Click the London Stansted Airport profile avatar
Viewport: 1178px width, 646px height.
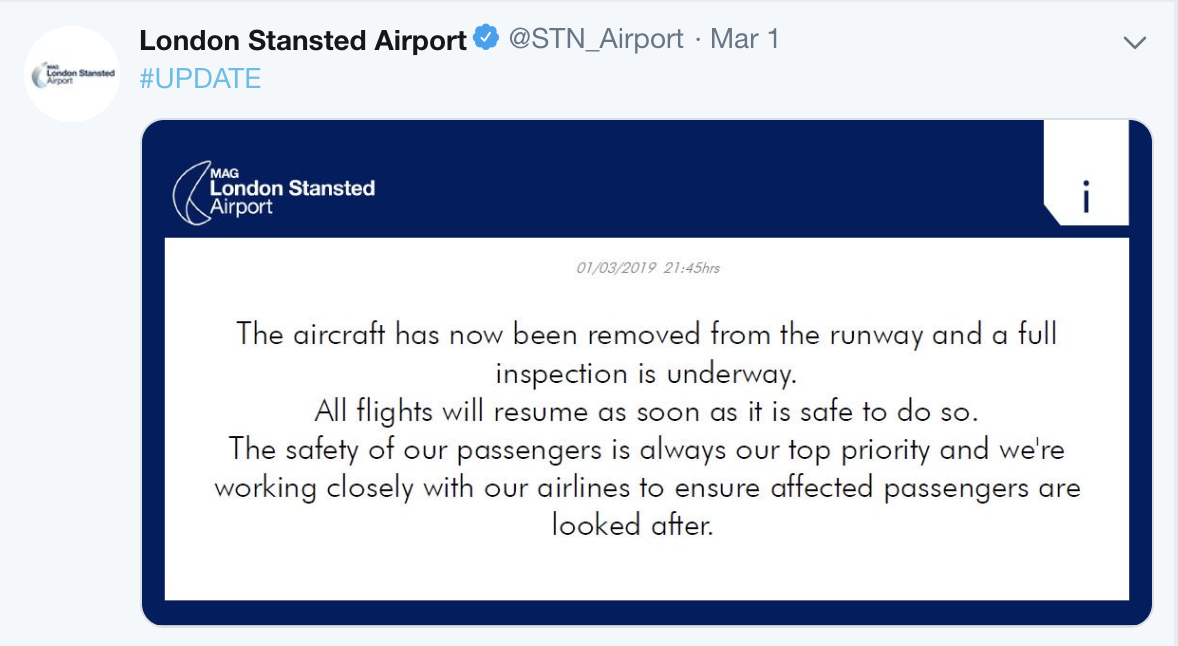pyautogui.click(x=72, y=74)
